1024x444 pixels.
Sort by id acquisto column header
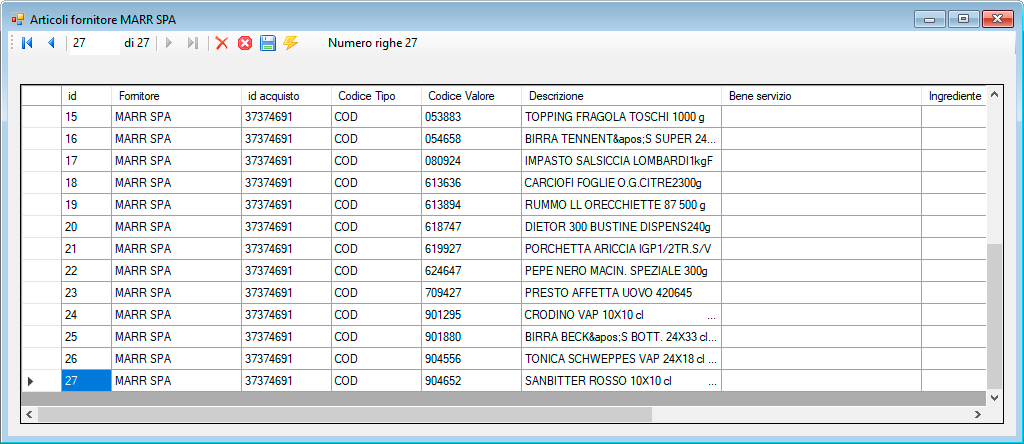[286, 96]
